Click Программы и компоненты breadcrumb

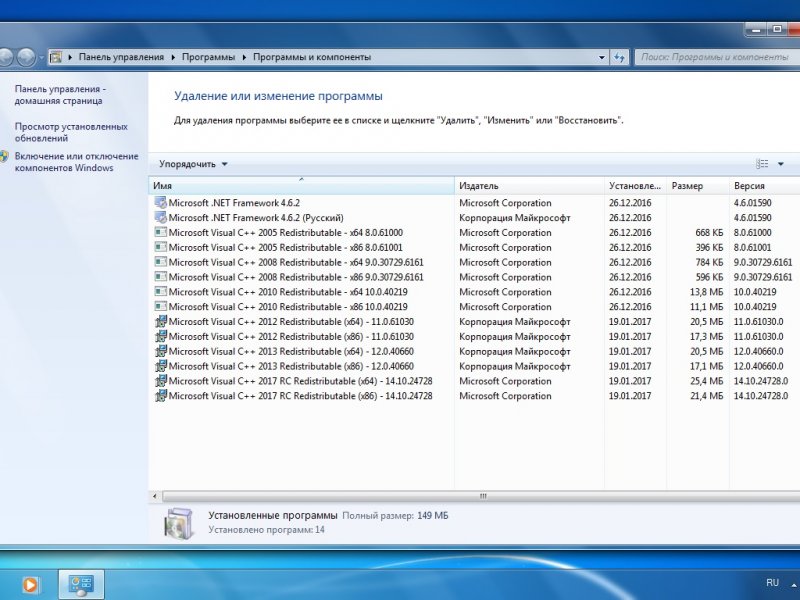pos(312,57)
